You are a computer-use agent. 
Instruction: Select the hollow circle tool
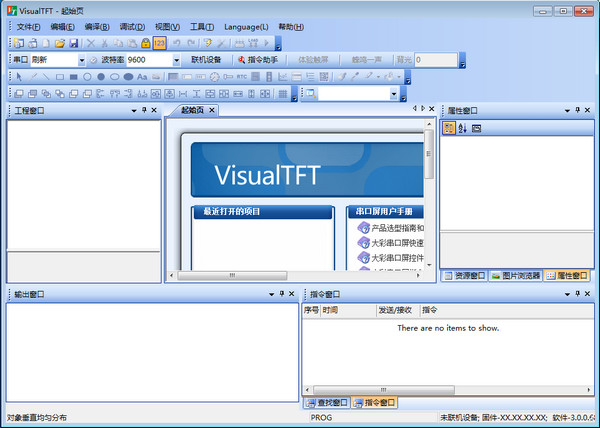coord(87,77)
